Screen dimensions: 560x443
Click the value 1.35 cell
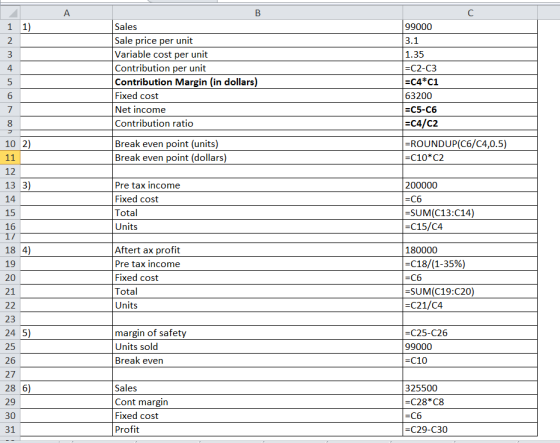coord(470,54)
